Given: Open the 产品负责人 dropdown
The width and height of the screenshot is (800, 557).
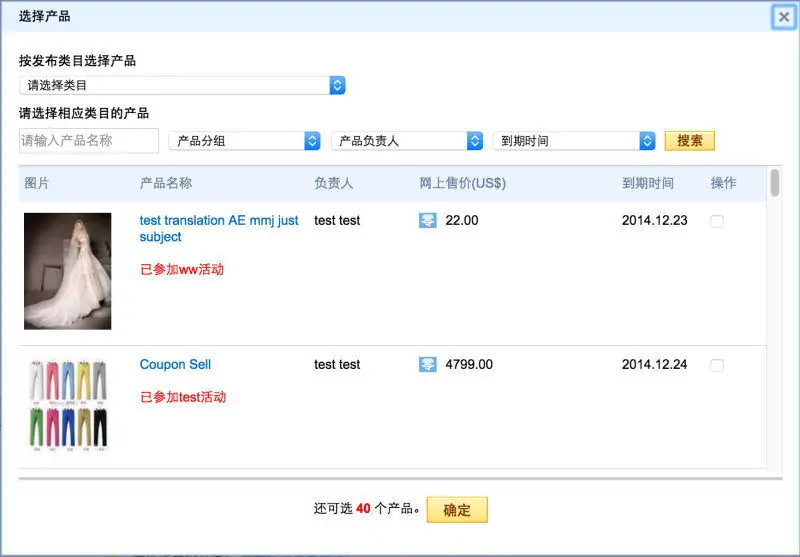Looking at the screenshot, I should coord(407,141).
